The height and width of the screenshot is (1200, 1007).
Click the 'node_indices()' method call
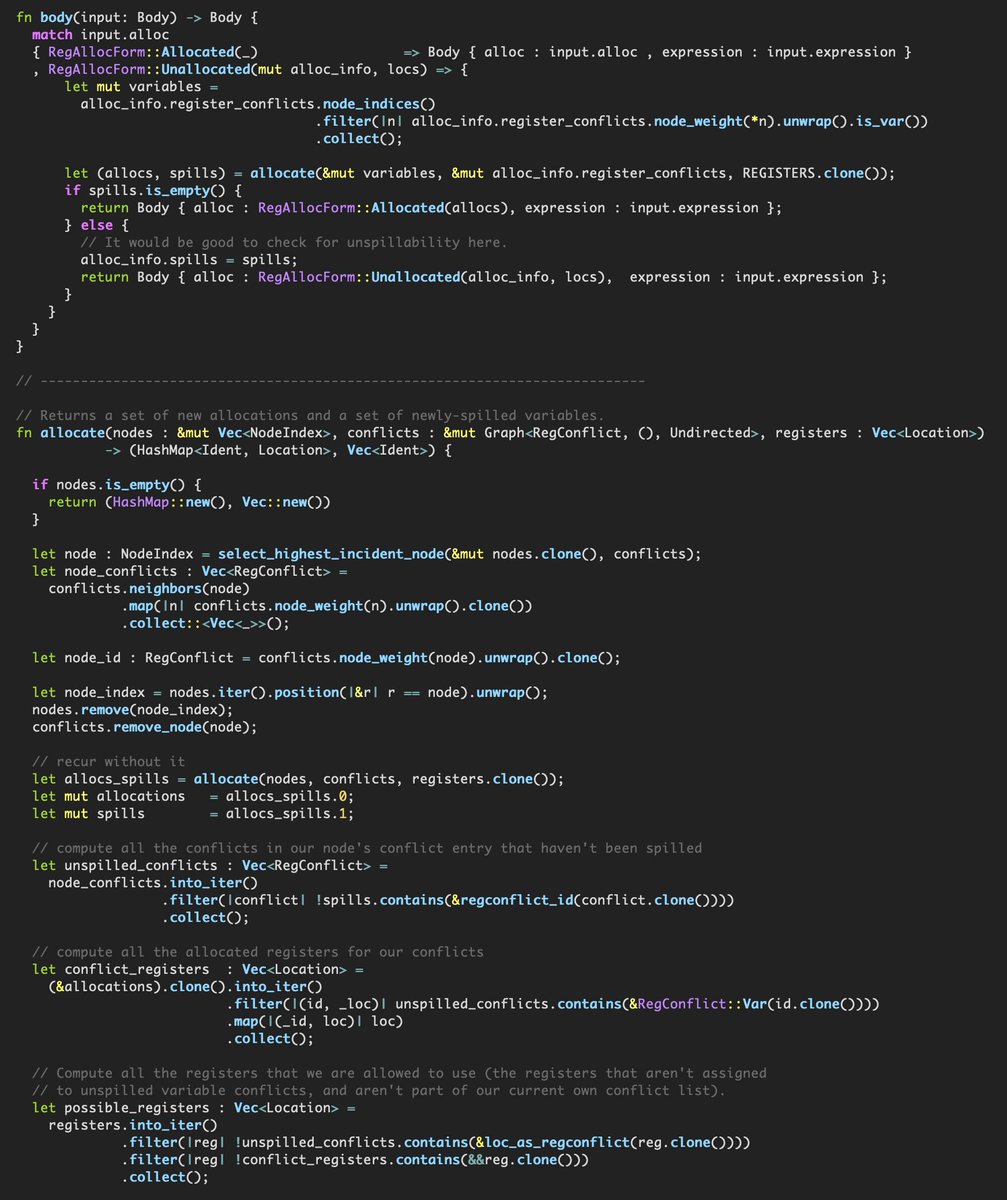[379, 104]
